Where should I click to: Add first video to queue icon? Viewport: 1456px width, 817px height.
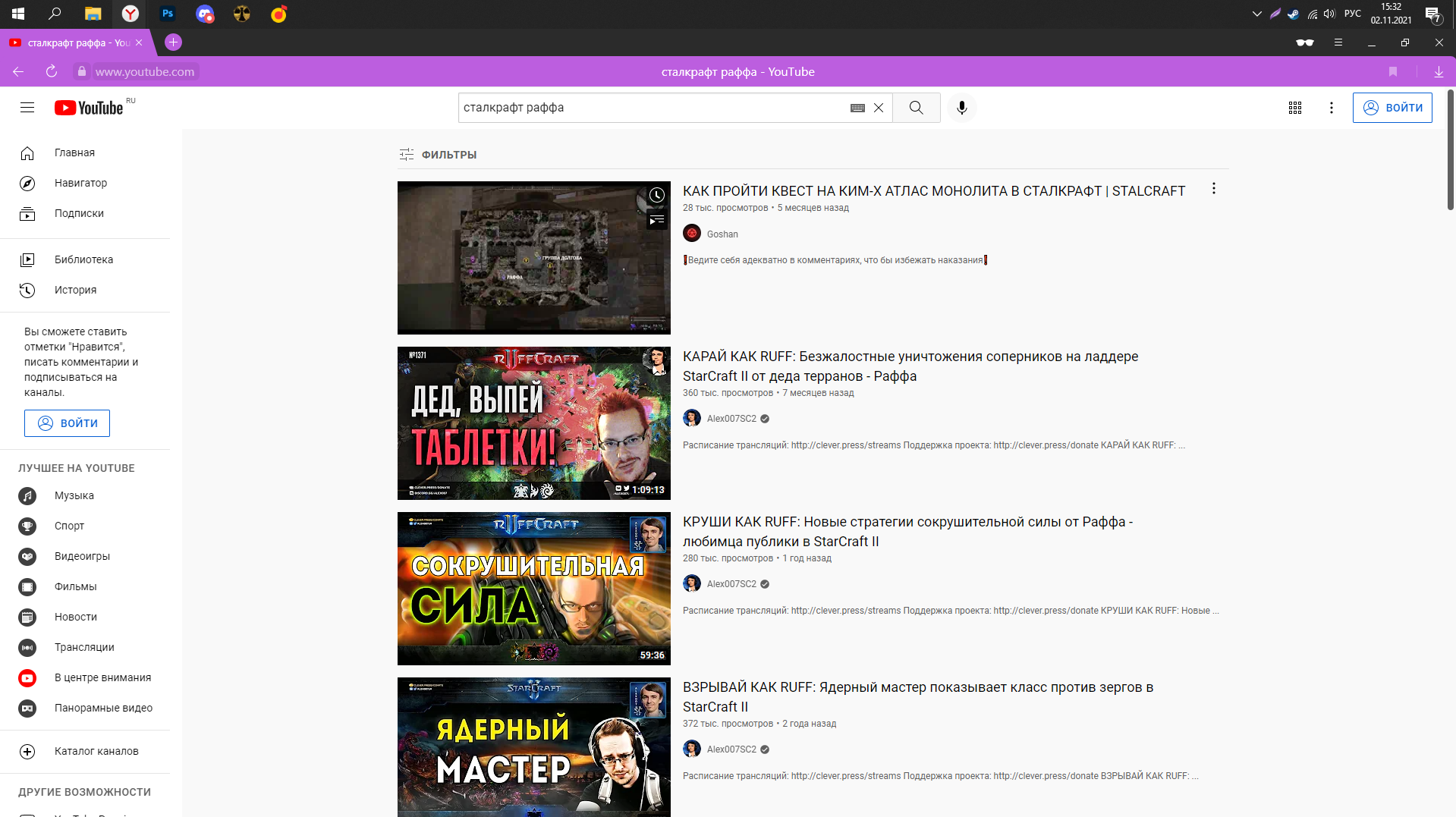[x=656, y=220]
